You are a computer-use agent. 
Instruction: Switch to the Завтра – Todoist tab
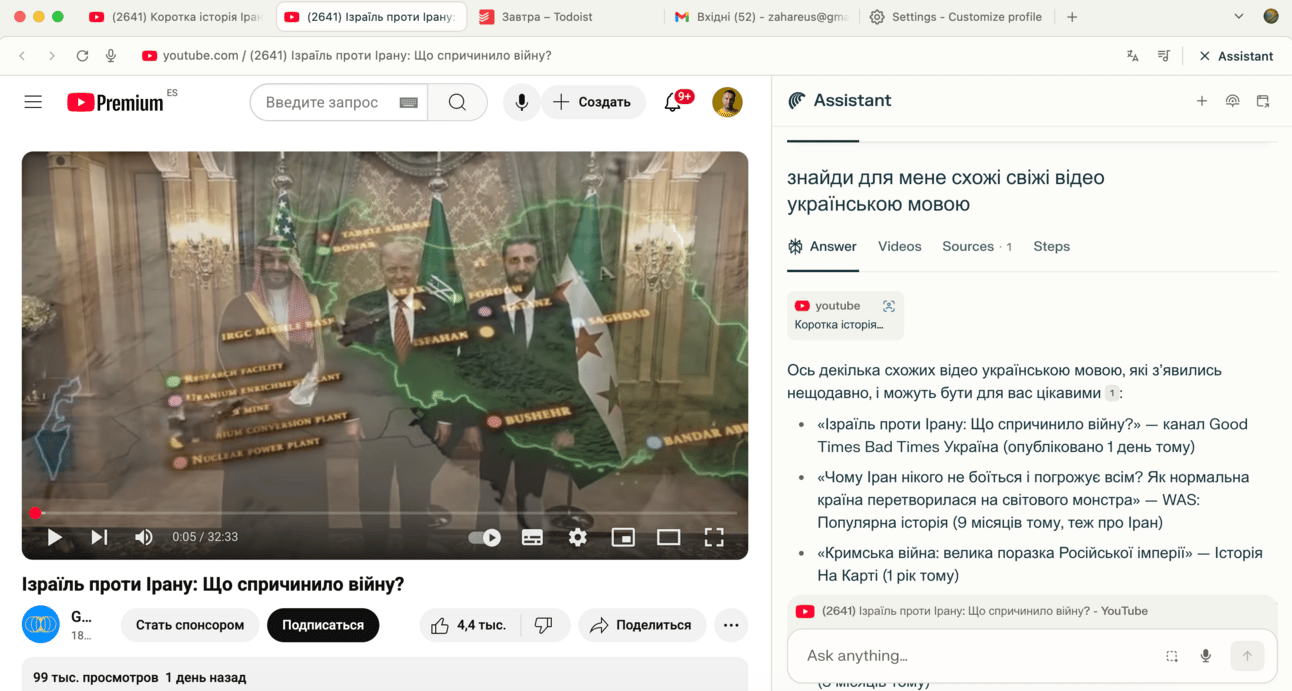pos(547,17)
